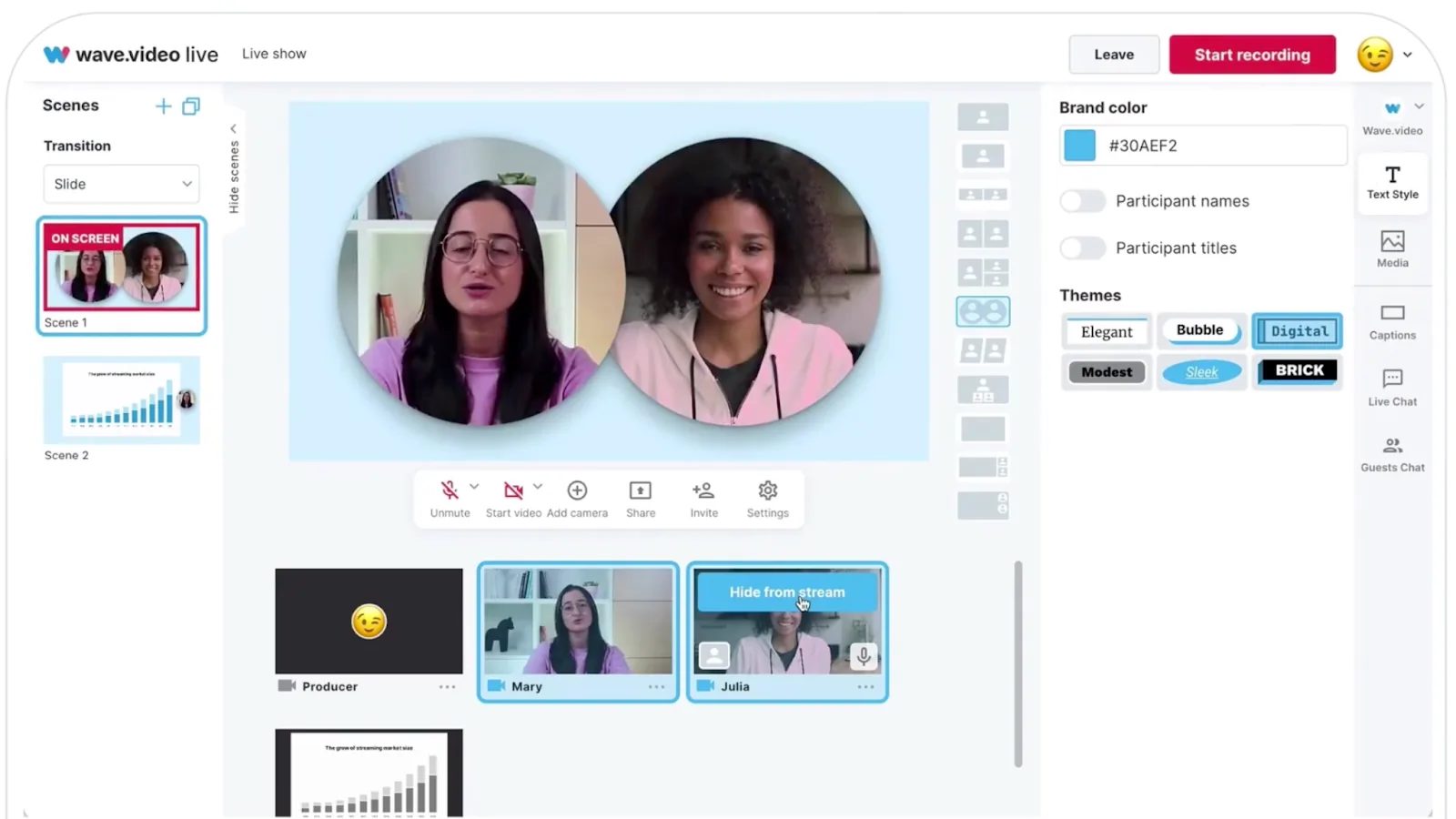Edit the #30AEF2 brand color swatch
This screenshot has width=1456, height=819.
tap(1078, 145)
